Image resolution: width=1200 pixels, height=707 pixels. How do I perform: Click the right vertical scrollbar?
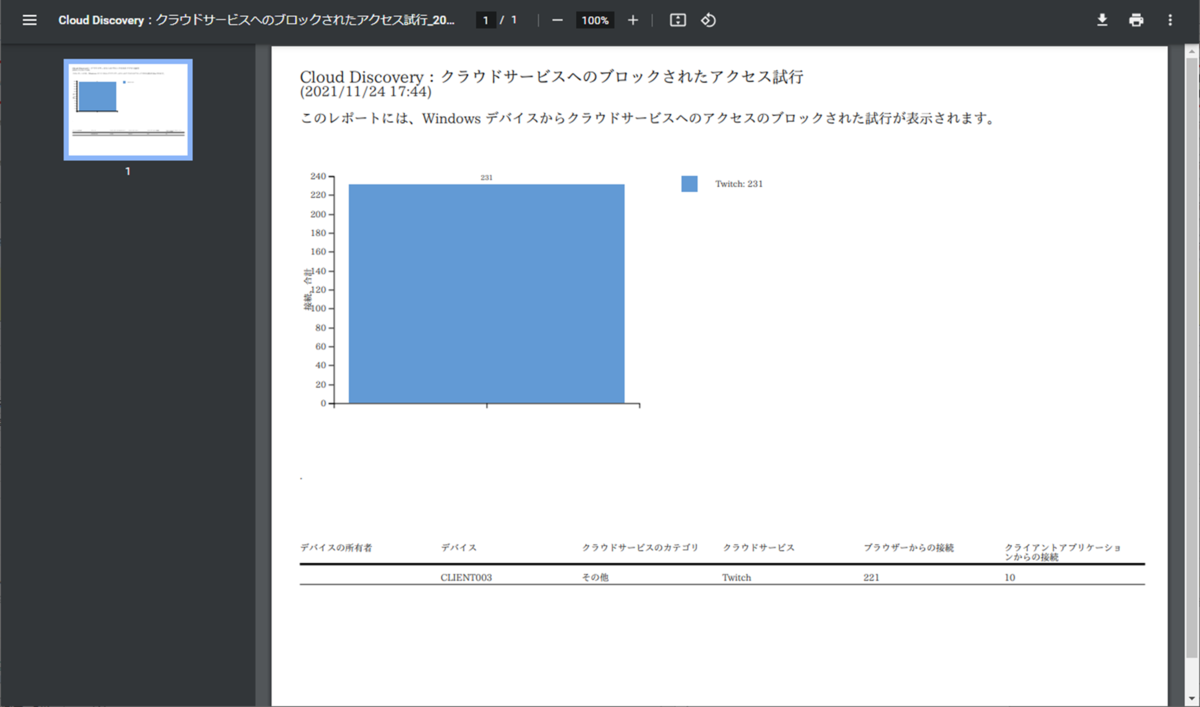coord(1194,350)
